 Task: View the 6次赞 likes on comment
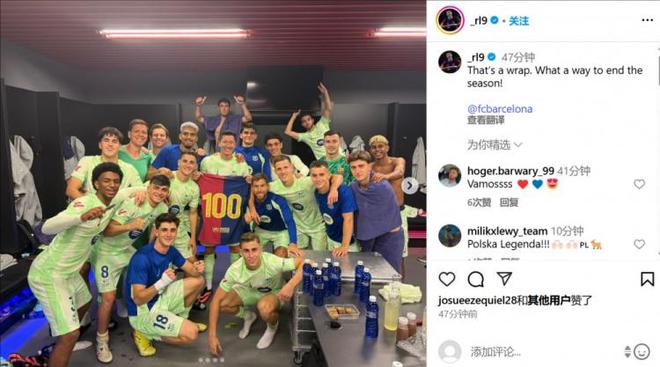(x=479, y=202)
